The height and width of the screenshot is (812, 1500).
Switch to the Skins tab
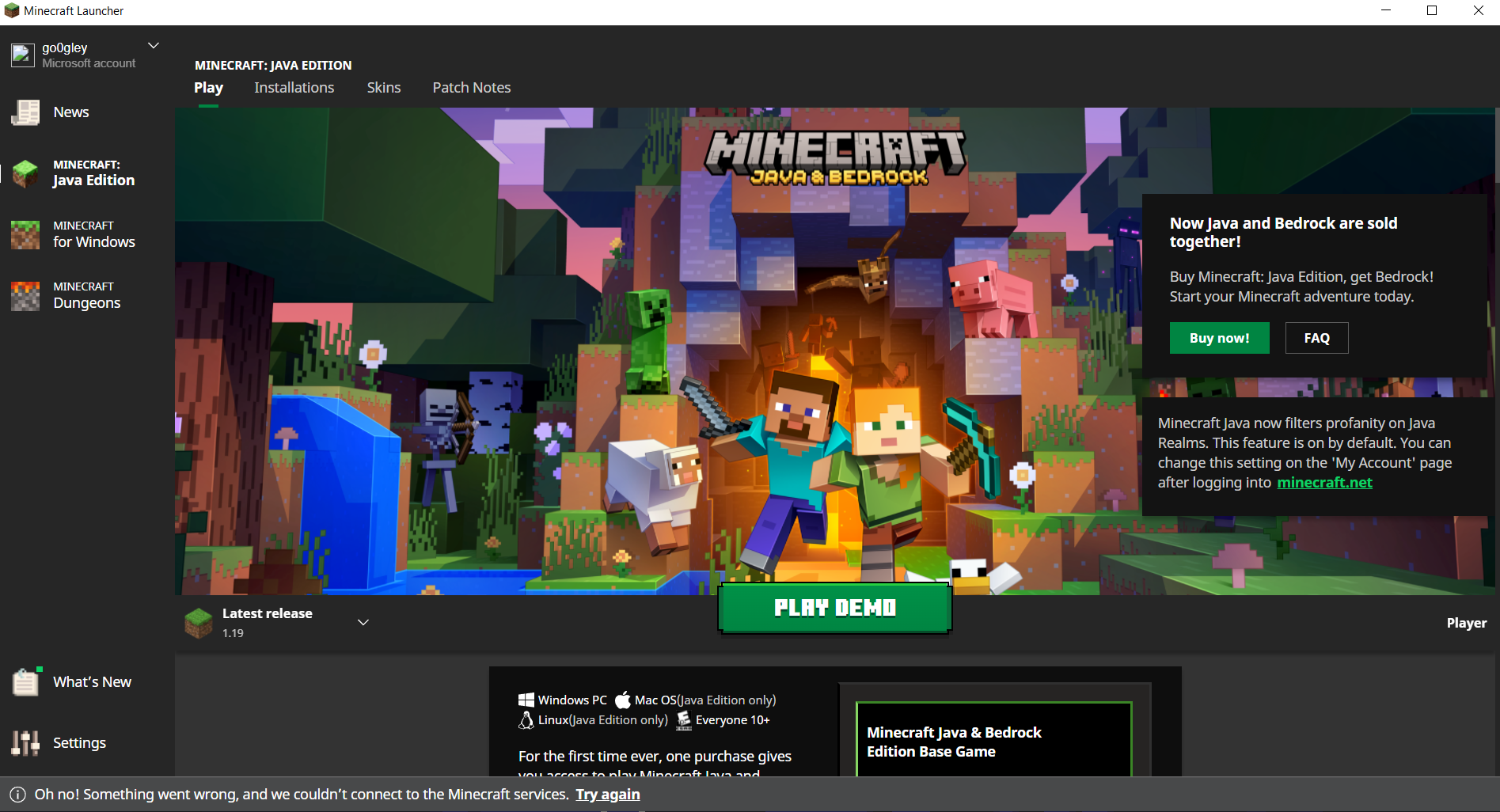pyautogui.click(x=383, y=88)
